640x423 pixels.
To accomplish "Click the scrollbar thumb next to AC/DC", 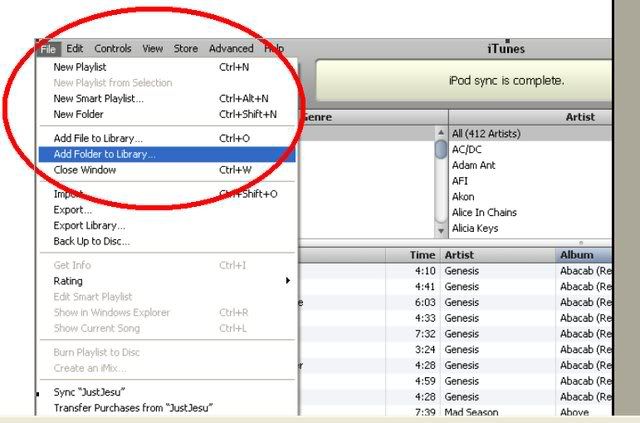I will pos(441,150).
